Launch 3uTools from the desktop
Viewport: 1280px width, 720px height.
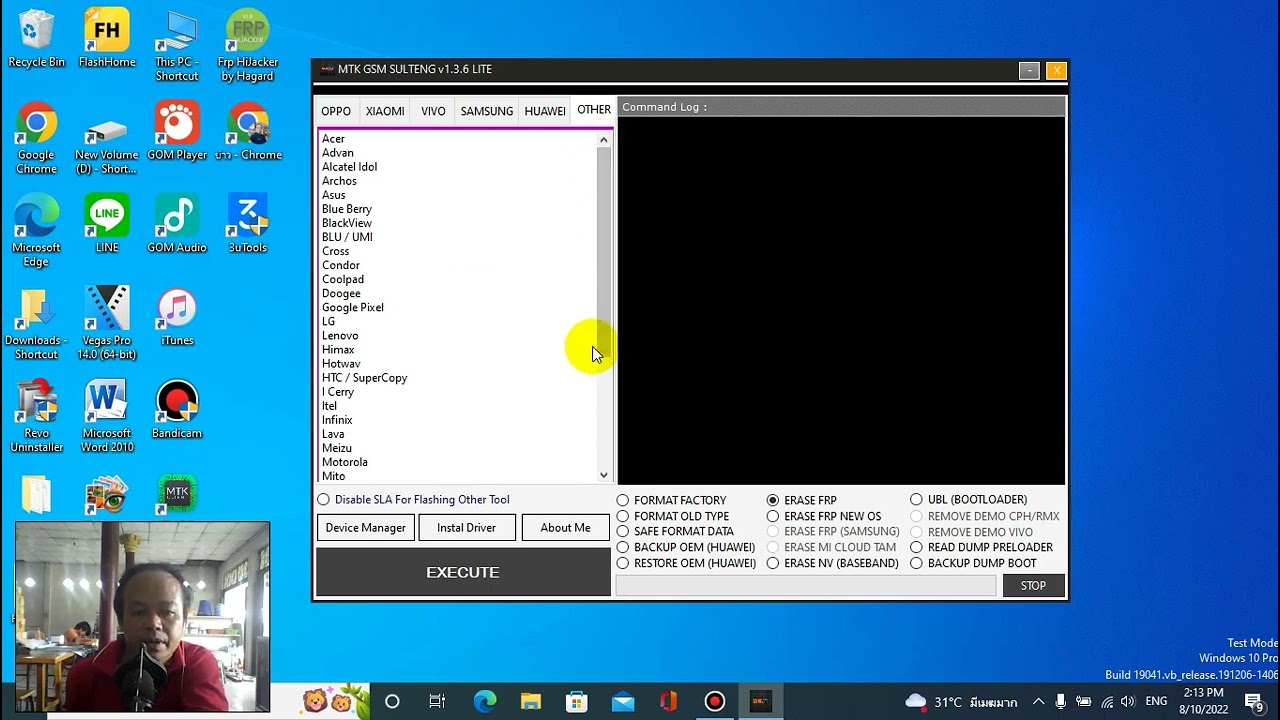click(x=248, y=225)
